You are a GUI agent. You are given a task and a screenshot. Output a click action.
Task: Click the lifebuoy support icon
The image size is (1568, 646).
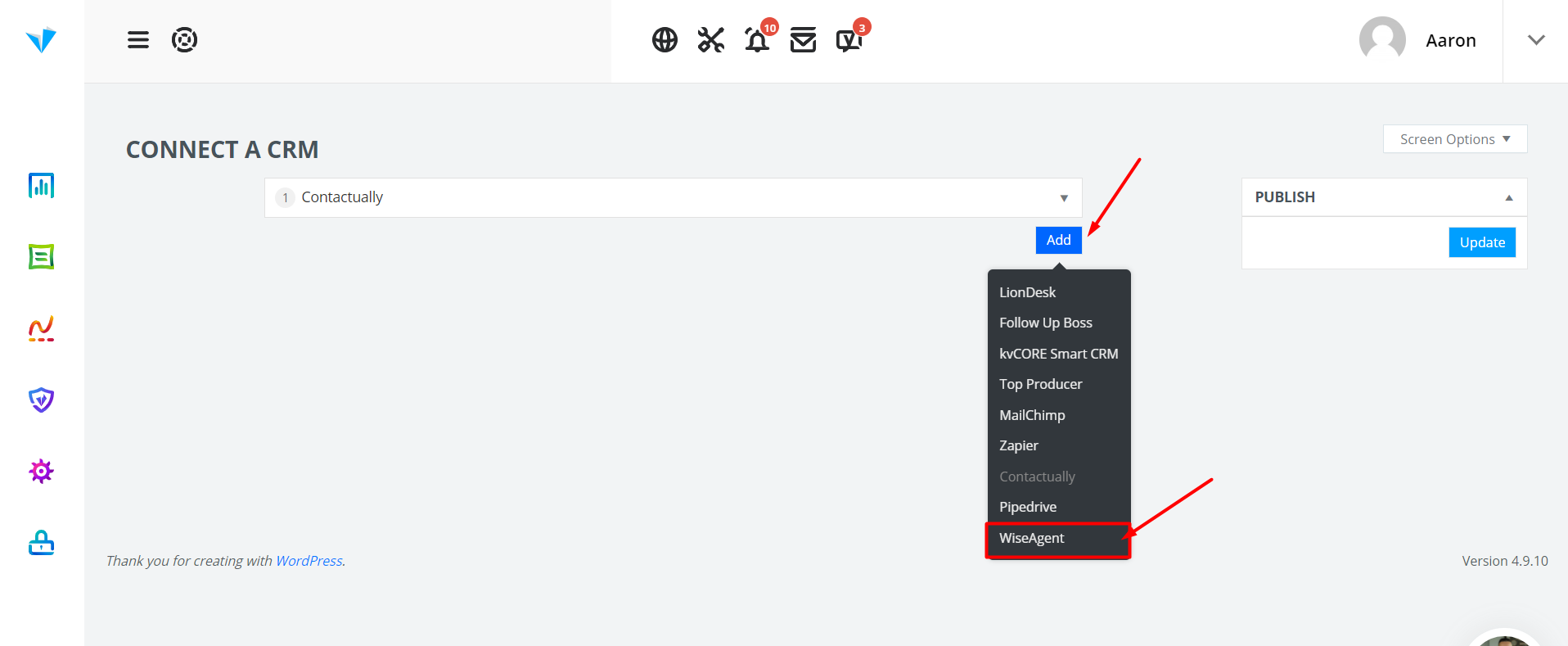click(184, 40)
